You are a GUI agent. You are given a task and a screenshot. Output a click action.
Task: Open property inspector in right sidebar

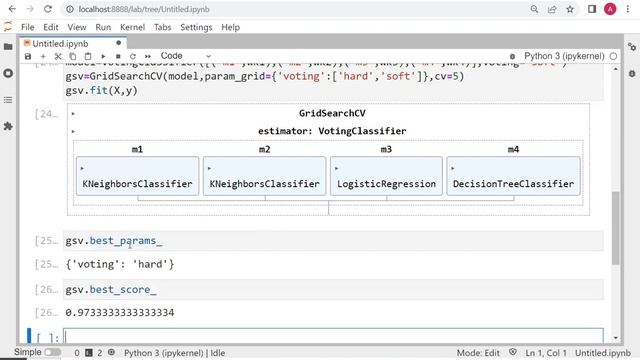click(632, 47)
